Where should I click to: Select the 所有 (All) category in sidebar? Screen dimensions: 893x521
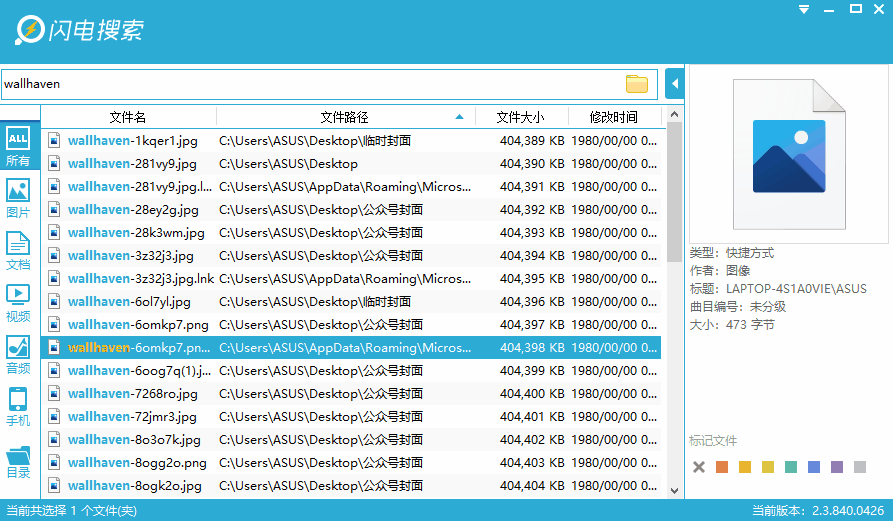18,146
